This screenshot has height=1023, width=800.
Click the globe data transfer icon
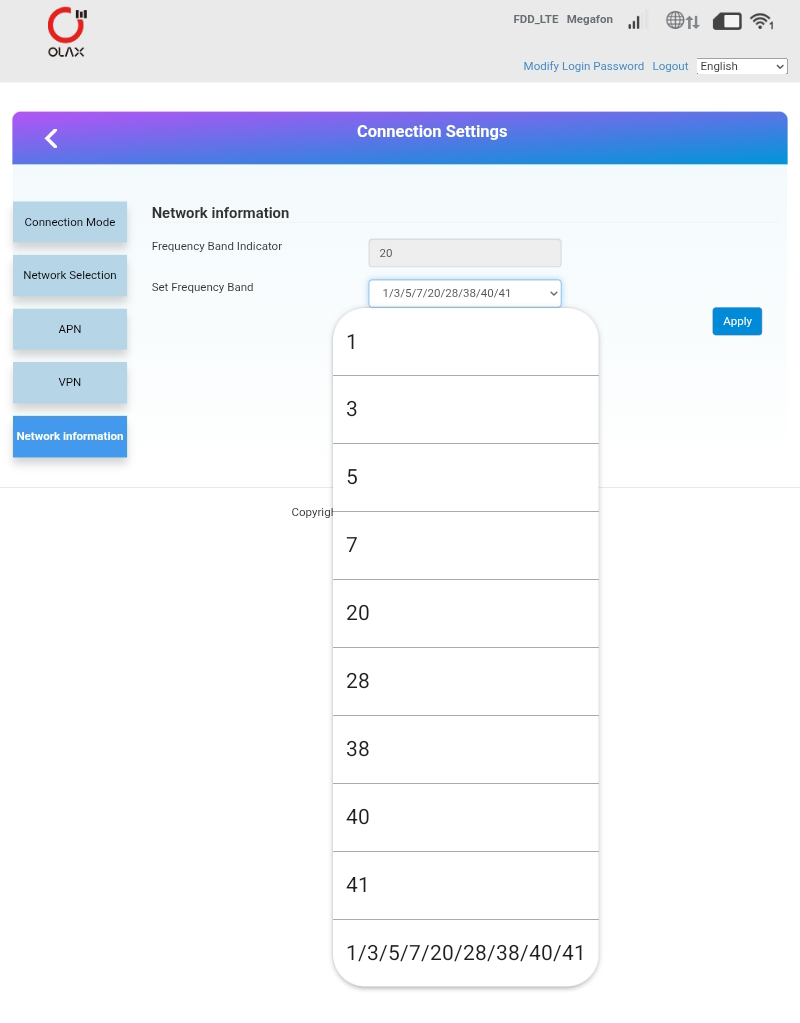[x=682, y=21]
